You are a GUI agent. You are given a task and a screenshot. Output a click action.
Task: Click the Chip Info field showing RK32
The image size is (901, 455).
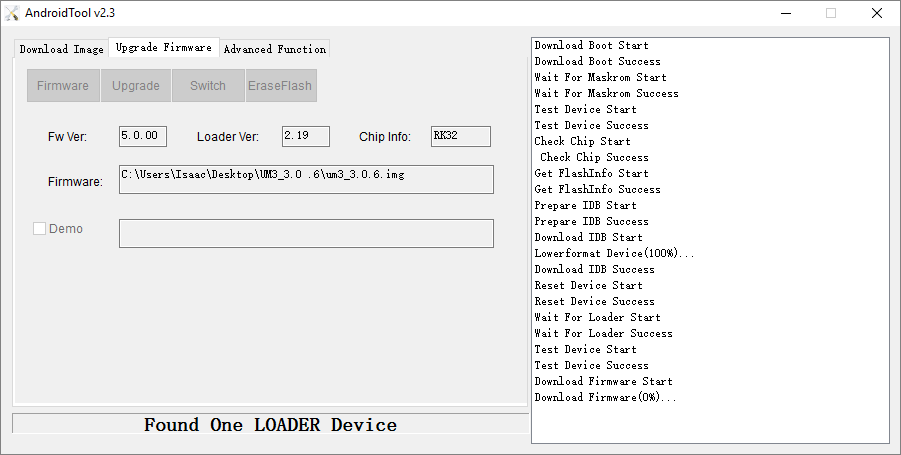tap(461, 136)
